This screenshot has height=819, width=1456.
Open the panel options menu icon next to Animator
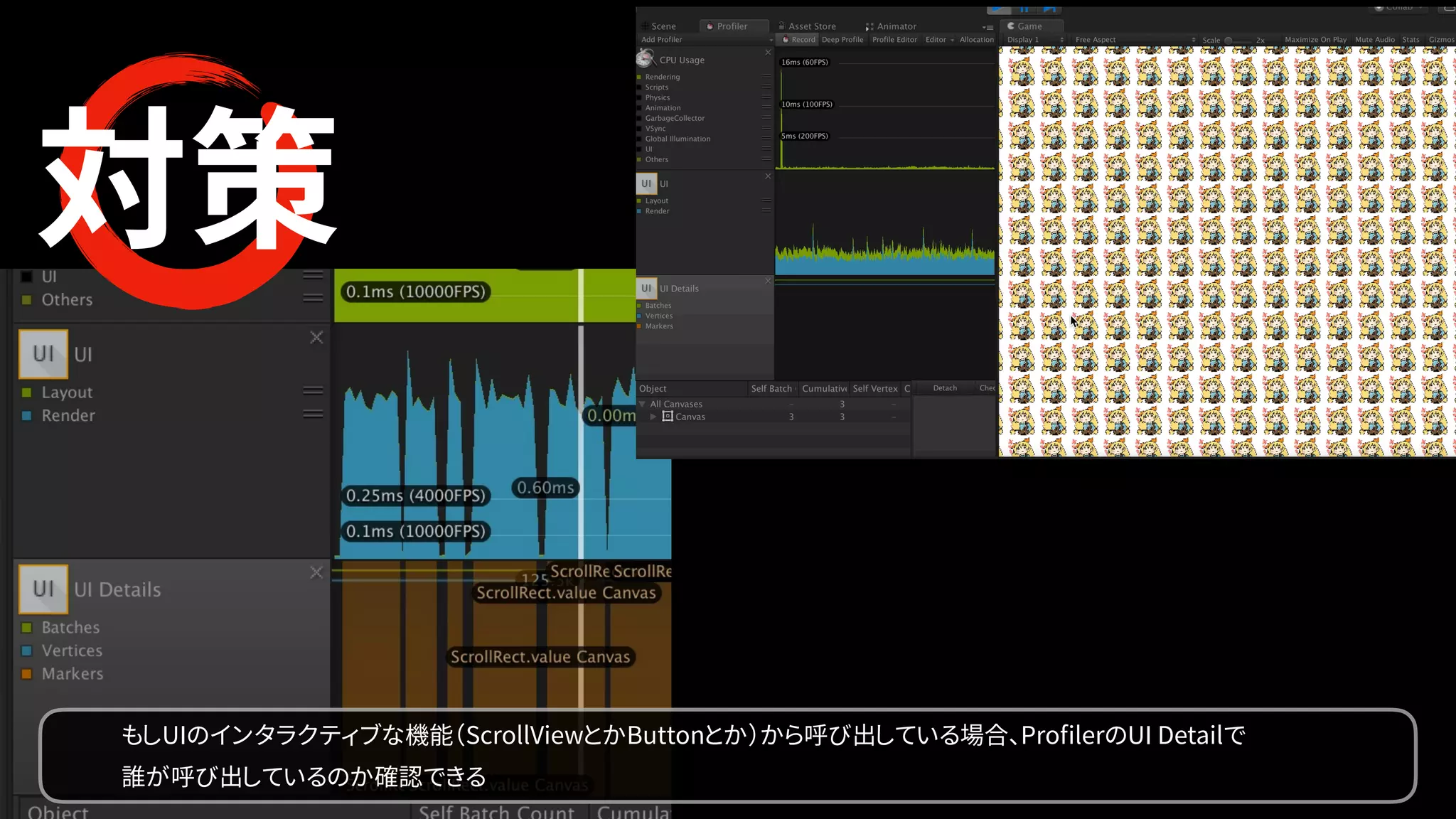(987, 27)
